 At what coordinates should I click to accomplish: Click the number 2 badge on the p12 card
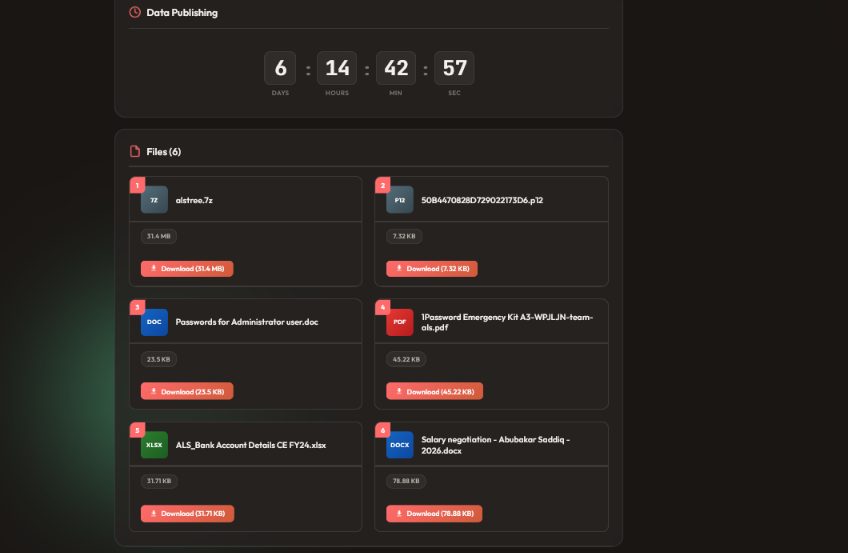coord(383,185)
